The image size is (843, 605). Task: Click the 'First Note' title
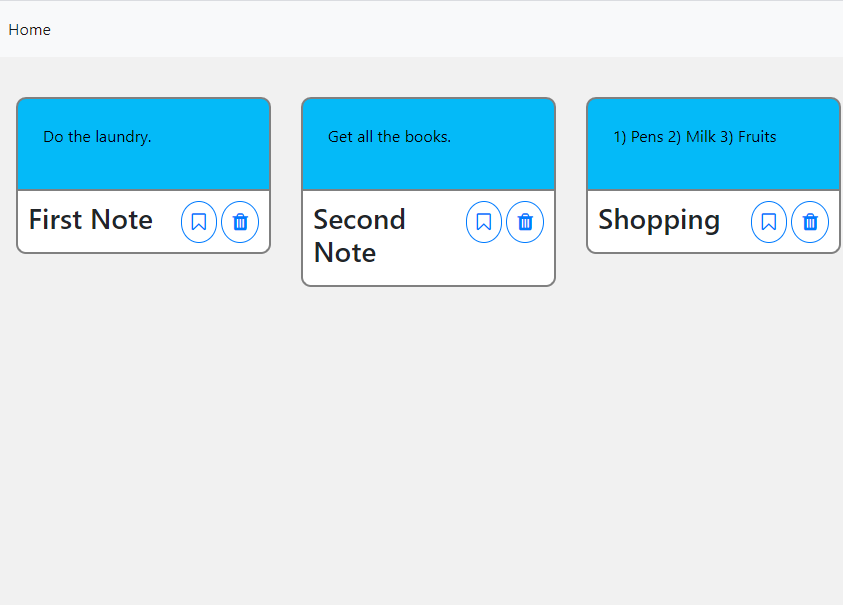point(91,219)
